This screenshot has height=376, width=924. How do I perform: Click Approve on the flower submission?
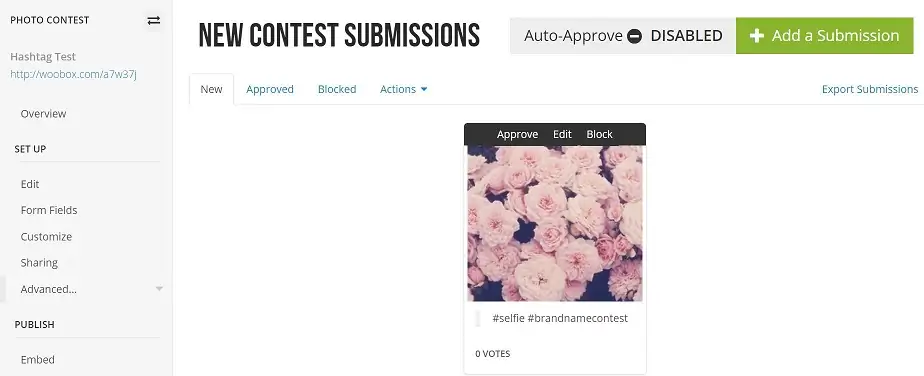click(x=517, y=134)
